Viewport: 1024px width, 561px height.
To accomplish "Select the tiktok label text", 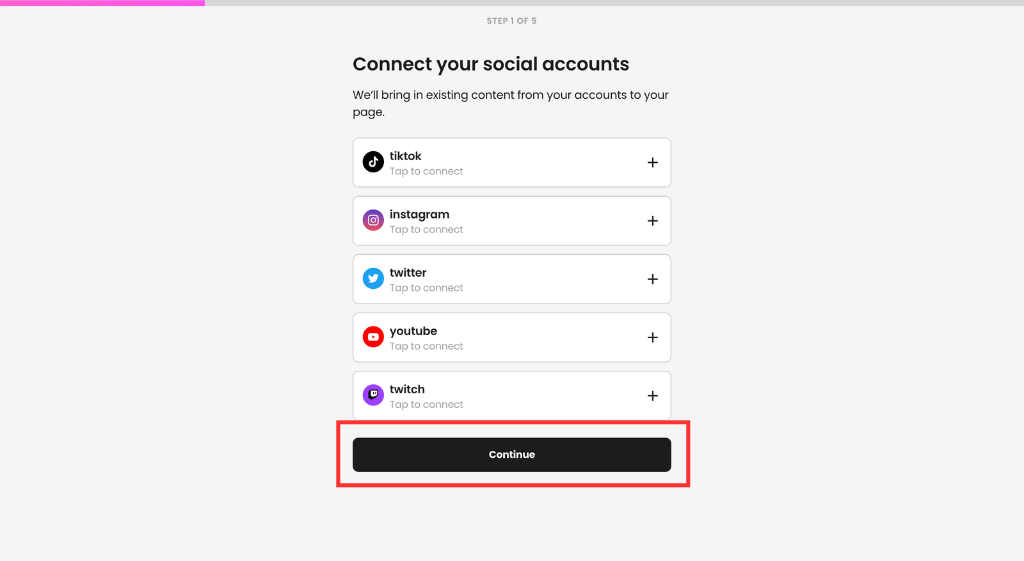I will [406, 156].
